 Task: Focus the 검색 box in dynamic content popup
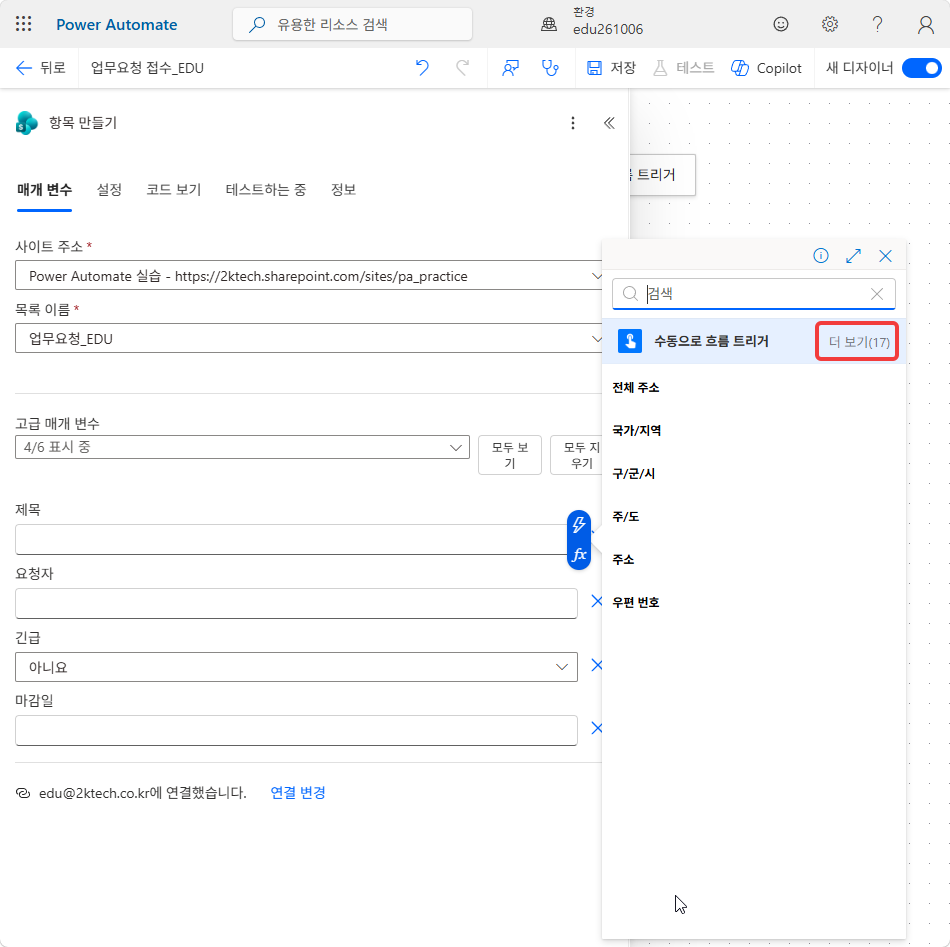tap(753, 294)
